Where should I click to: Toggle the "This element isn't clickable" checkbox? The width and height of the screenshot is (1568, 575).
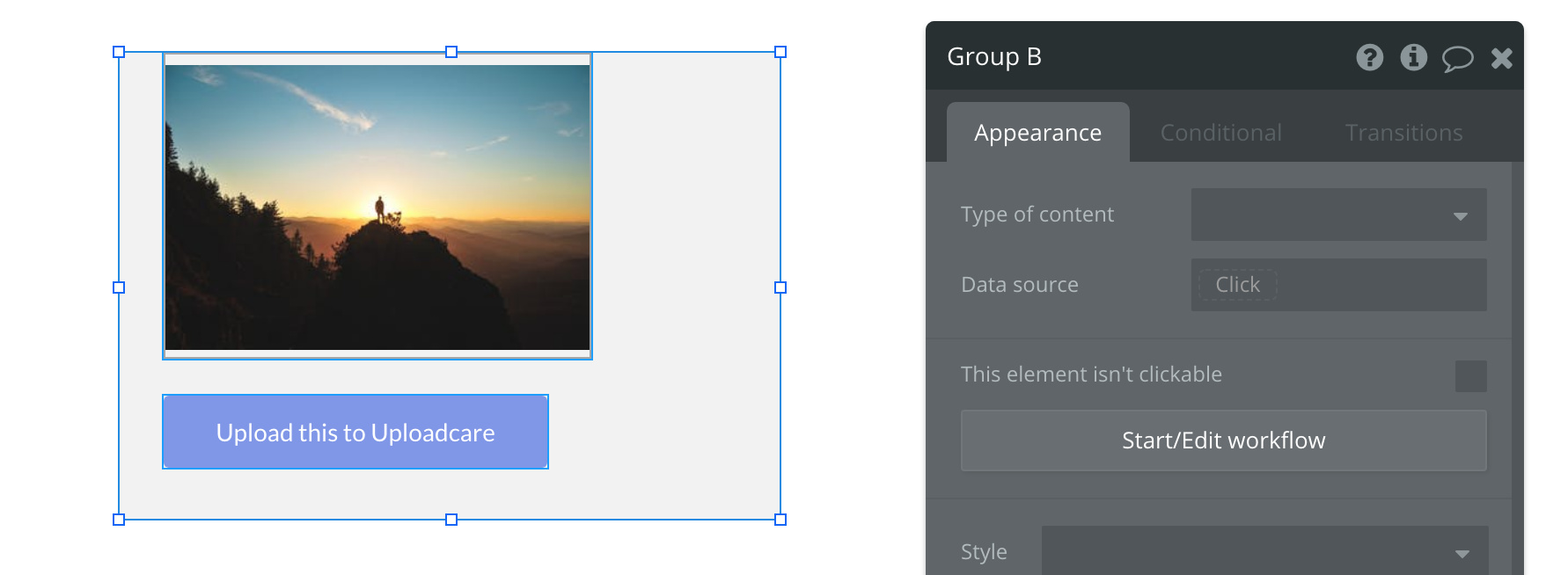pos(1470,375)
